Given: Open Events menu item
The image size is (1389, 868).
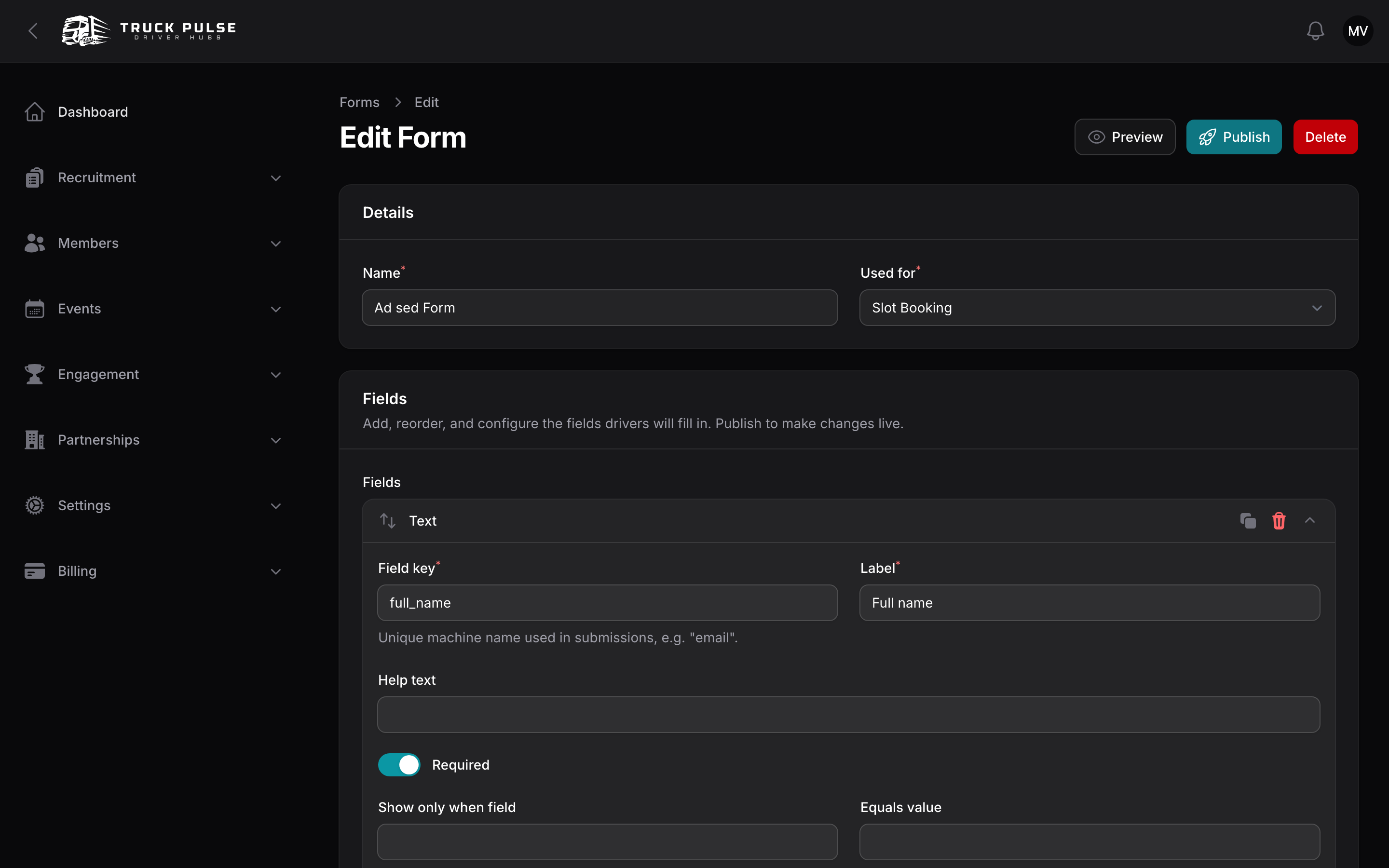Looking at the screenshot, I should coord(79,309).
